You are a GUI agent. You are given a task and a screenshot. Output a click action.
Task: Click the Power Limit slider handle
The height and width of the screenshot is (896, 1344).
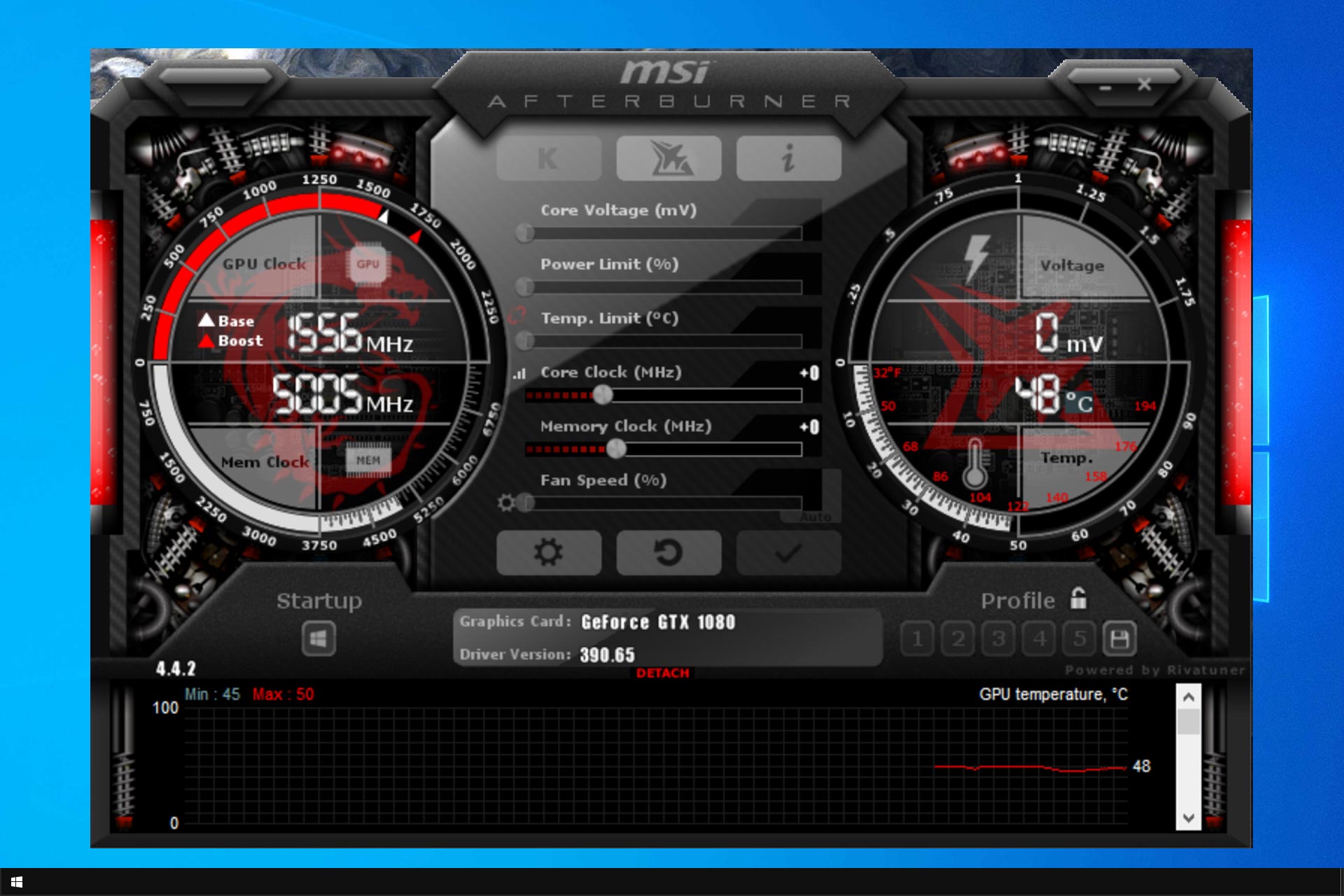[x=525, y=286]
